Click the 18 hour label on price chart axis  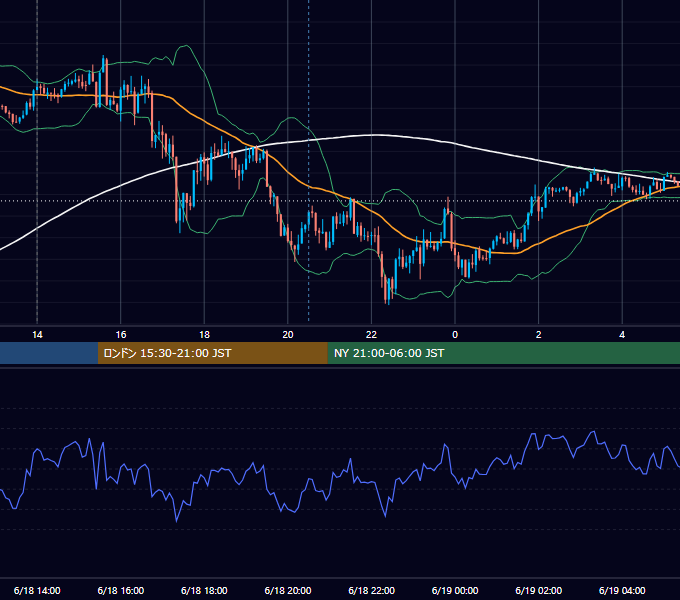[204, 335]
